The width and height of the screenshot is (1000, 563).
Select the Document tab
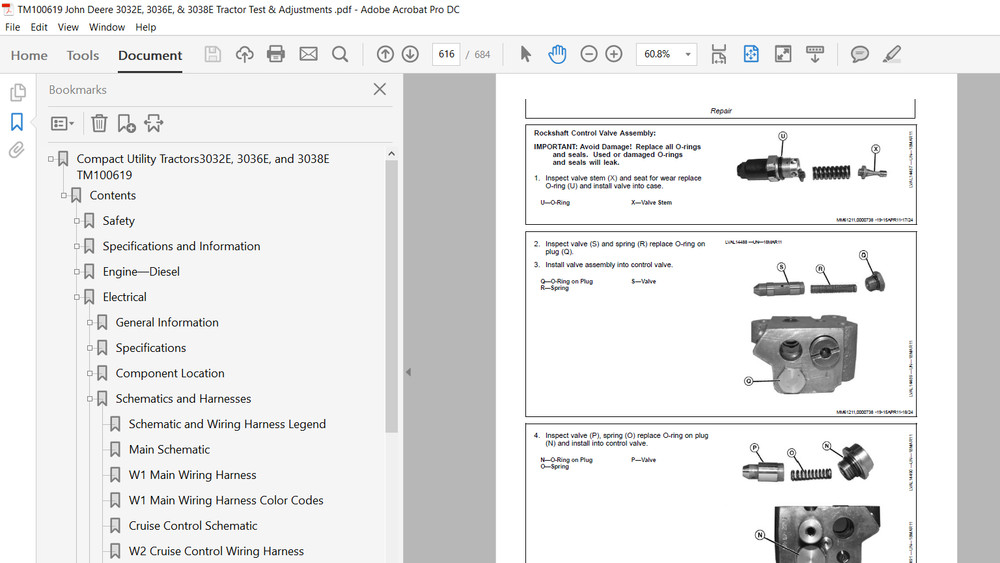[x=150, y=55]
